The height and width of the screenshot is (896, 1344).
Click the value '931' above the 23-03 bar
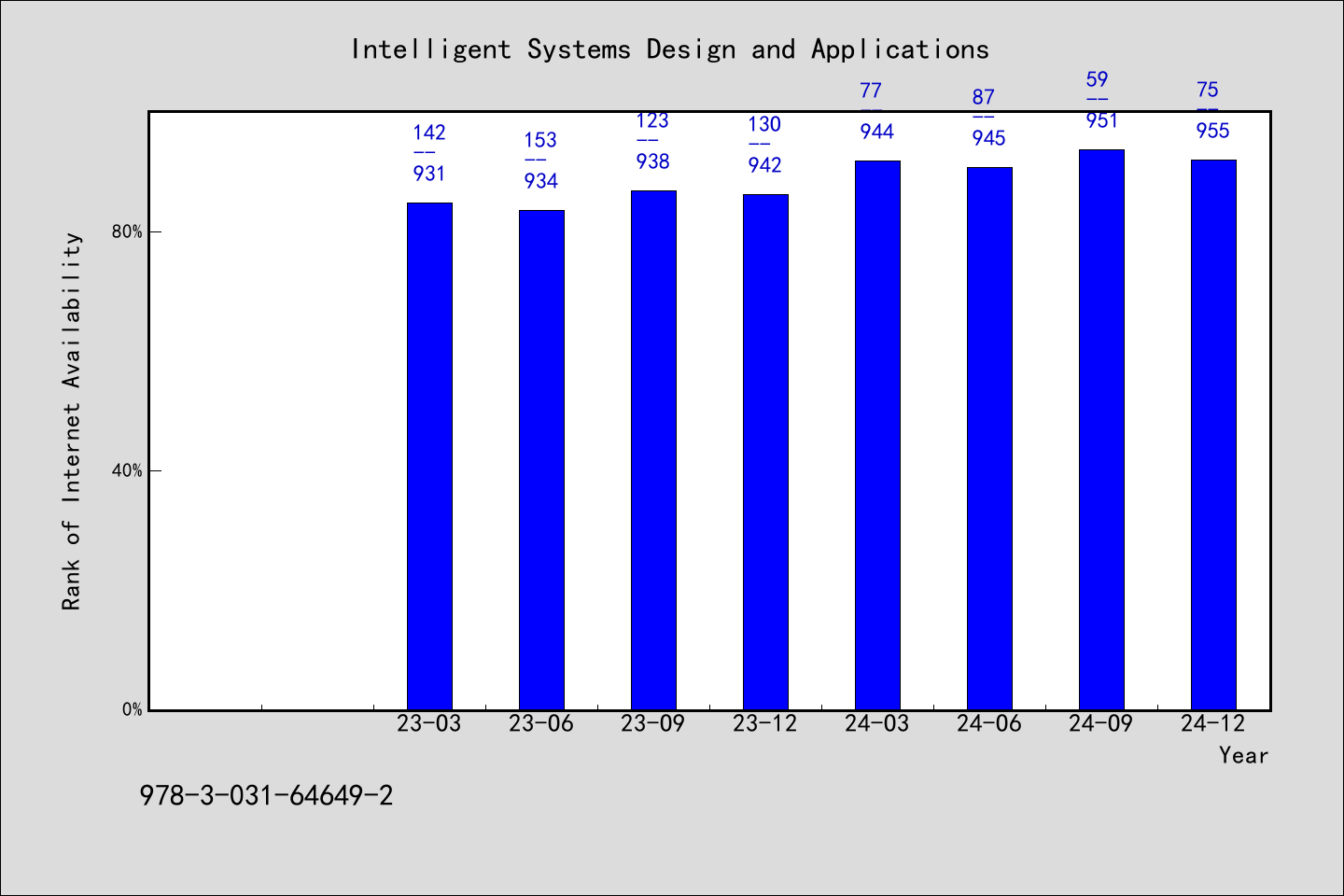point(429,174)
